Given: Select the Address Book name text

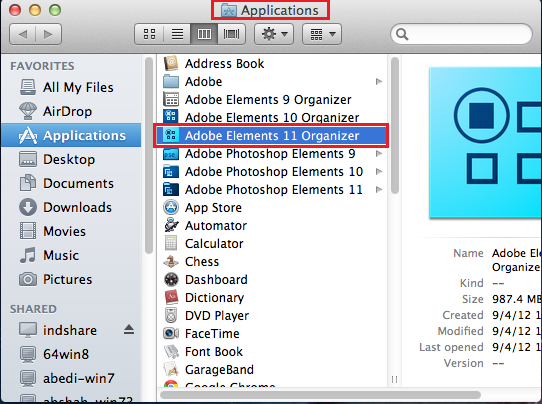Looking at the screenshot, I should [224, 64].
